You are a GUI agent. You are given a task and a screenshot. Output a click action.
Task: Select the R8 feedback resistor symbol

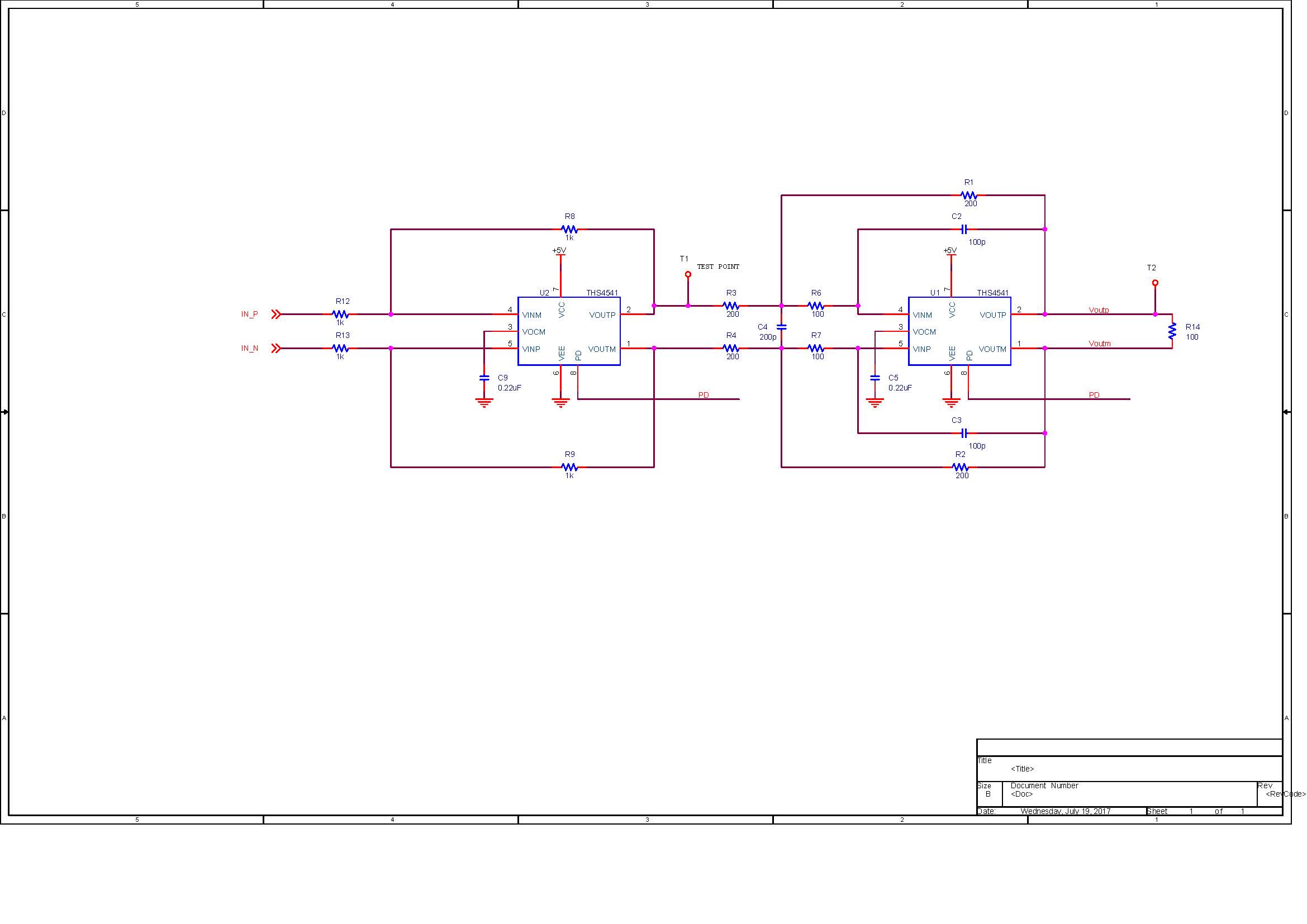point(569,229)
